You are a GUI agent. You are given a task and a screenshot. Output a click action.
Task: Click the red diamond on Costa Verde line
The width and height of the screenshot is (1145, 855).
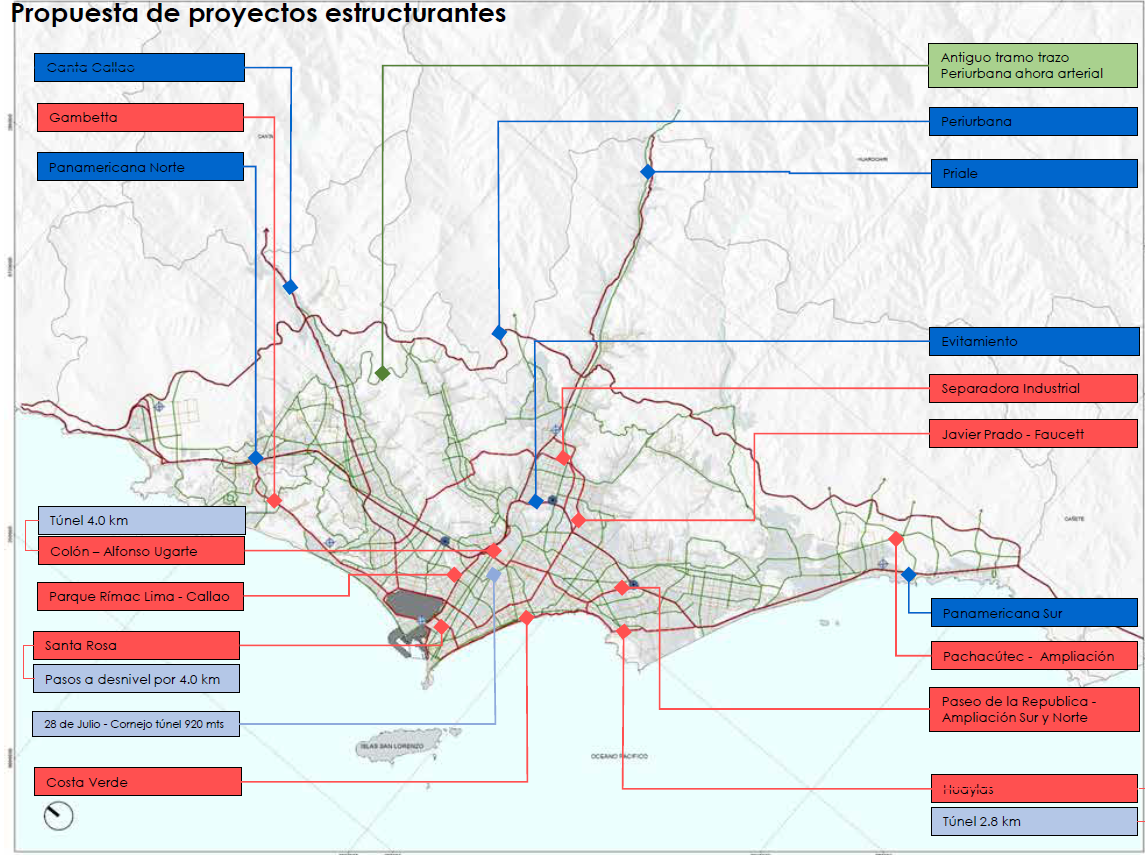527,618
